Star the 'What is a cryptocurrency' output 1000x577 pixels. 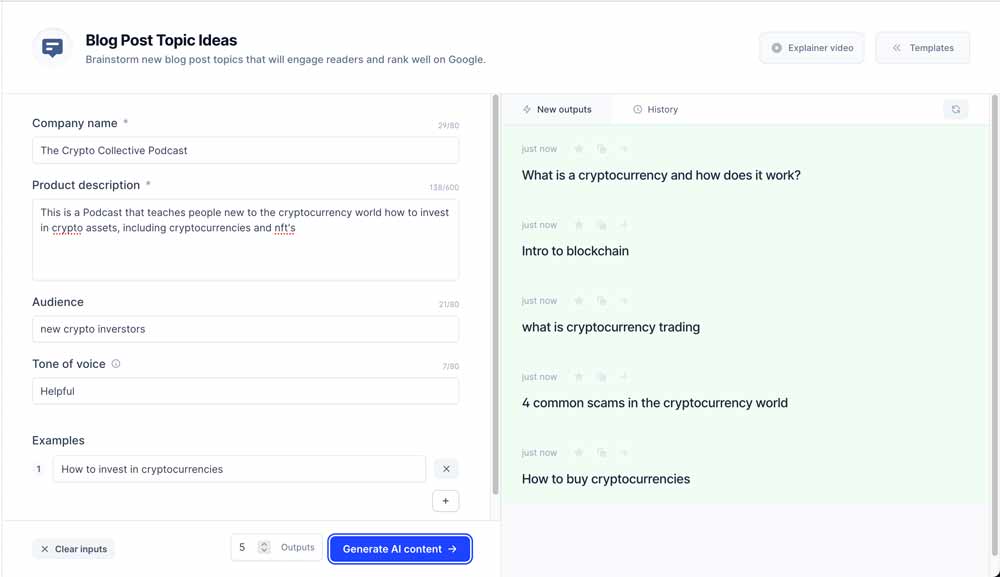tap(578, 149)
